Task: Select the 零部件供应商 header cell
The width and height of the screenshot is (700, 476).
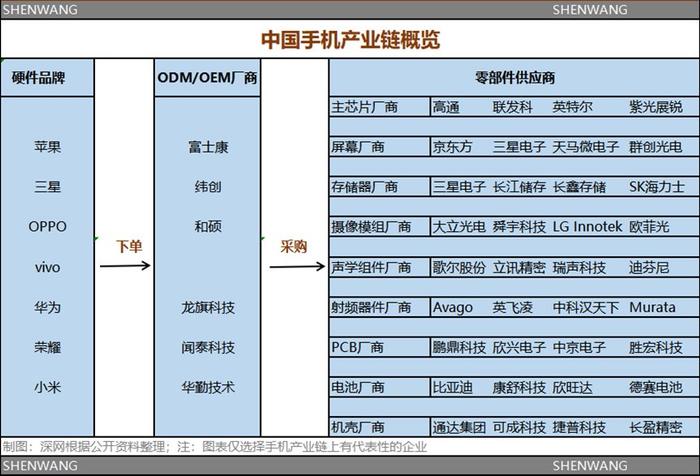Action: tap(514, 78)
